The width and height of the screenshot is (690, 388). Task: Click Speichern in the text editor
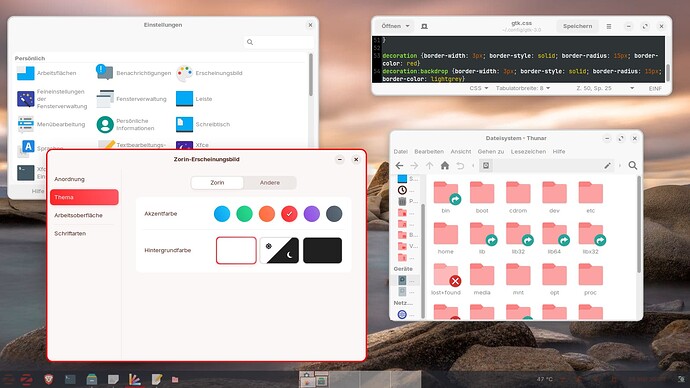coord(577,26)
